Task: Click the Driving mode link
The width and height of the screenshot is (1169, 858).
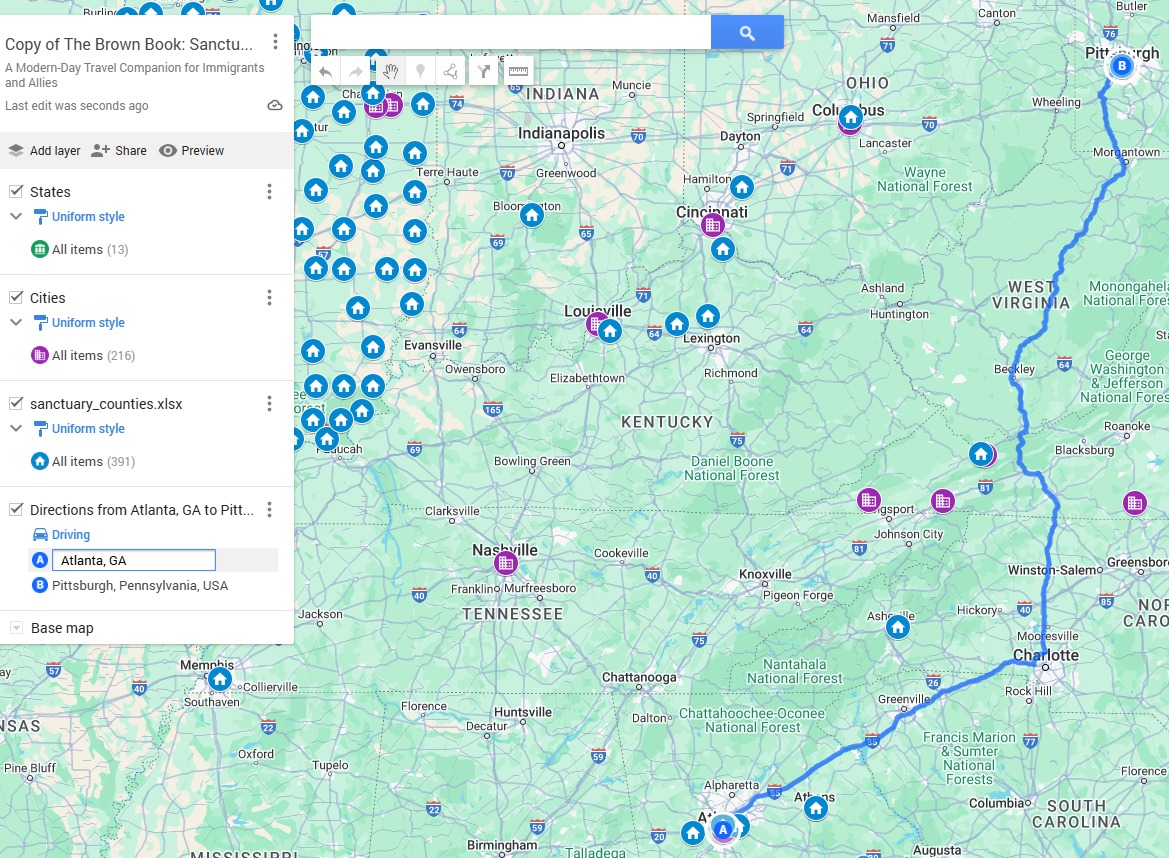Action: tap(71, 534)
